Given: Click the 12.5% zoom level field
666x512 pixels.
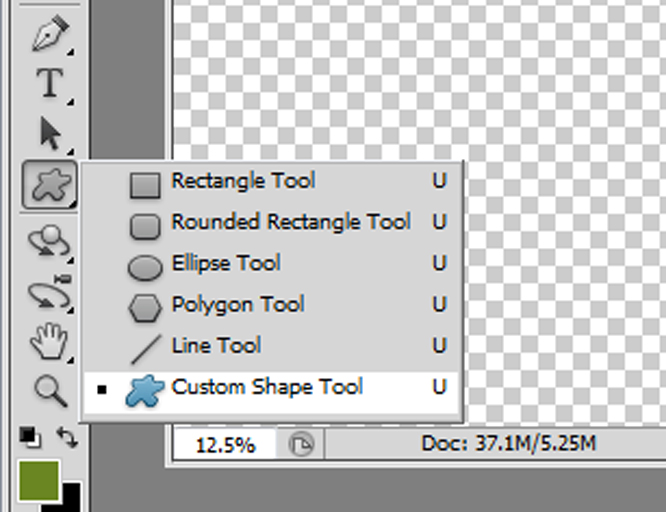Looking at the screenshot, I should click(x=225, y=444).
